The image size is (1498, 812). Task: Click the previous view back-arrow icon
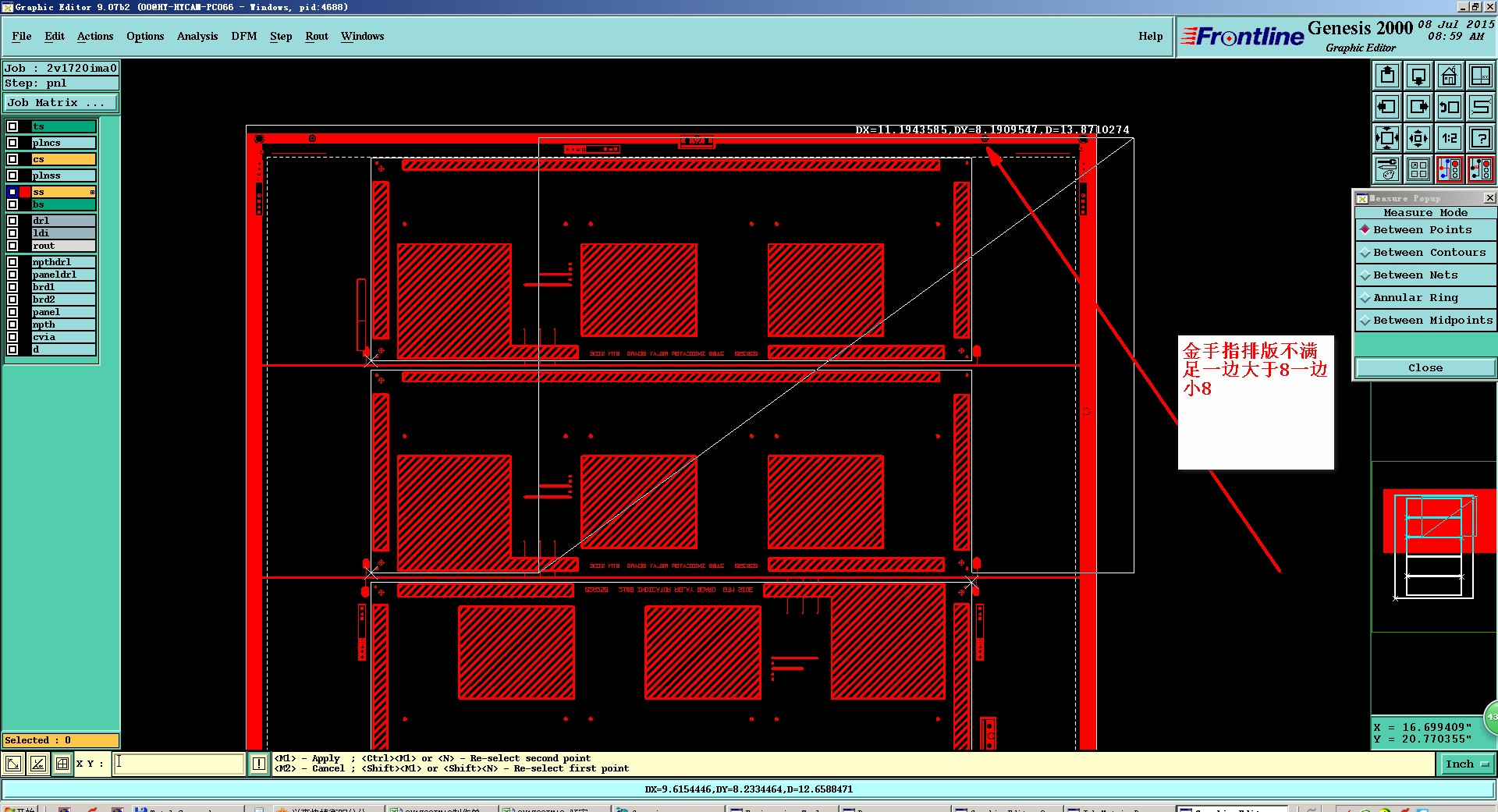[1450, 107]
